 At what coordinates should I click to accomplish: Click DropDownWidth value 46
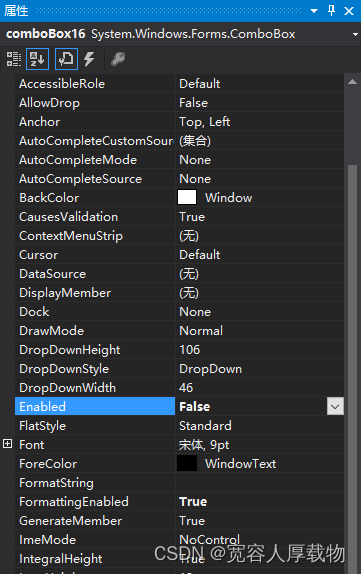coord(186,388)
